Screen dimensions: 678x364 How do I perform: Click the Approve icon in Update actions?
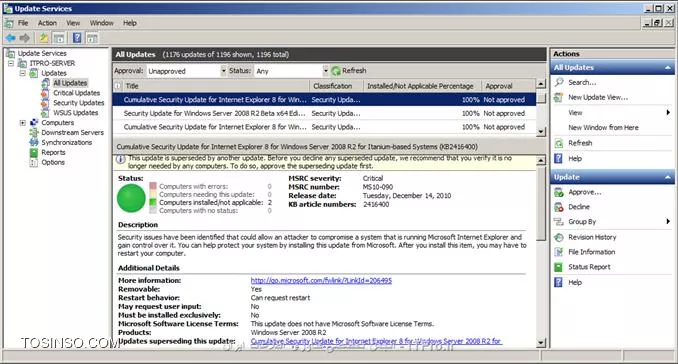[x=559, y=192]
